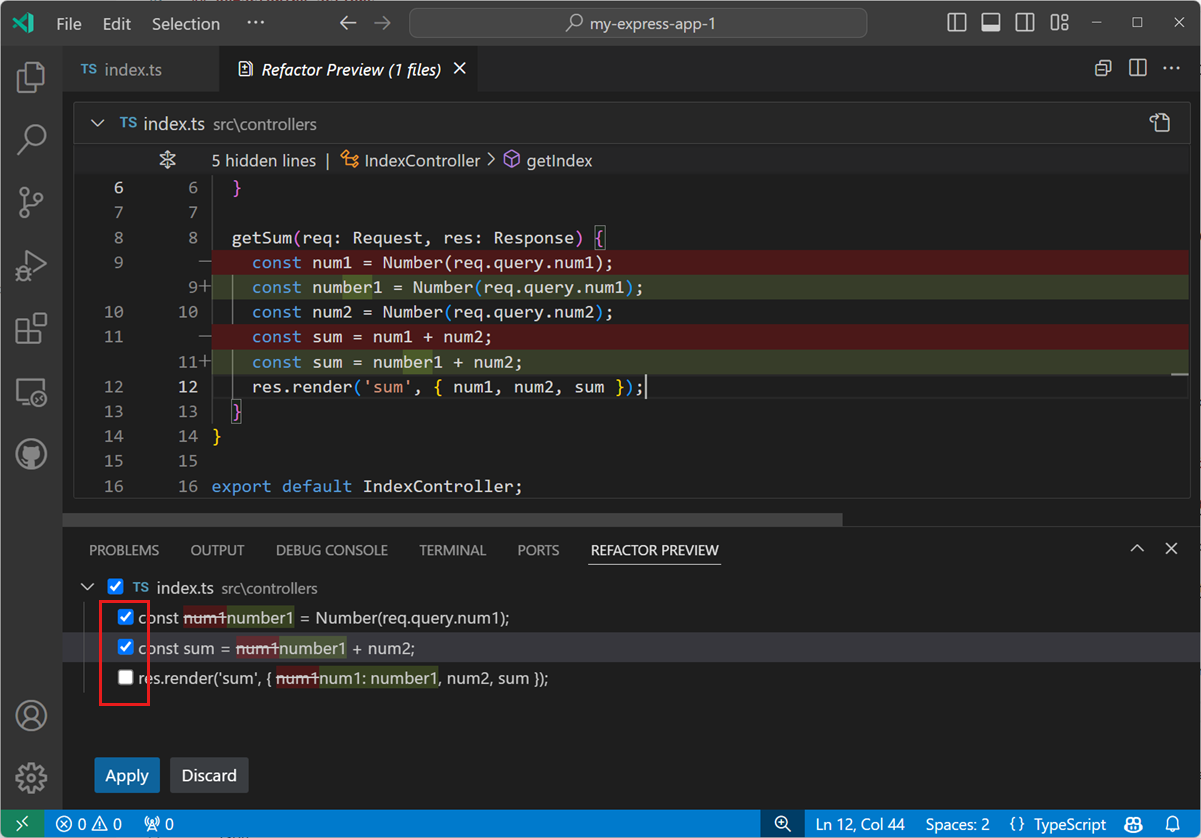Viewport: 1201px width, 838px height.
Task: Collapse the bottom panel with the chevron
Action: (x=1137, y=548)
